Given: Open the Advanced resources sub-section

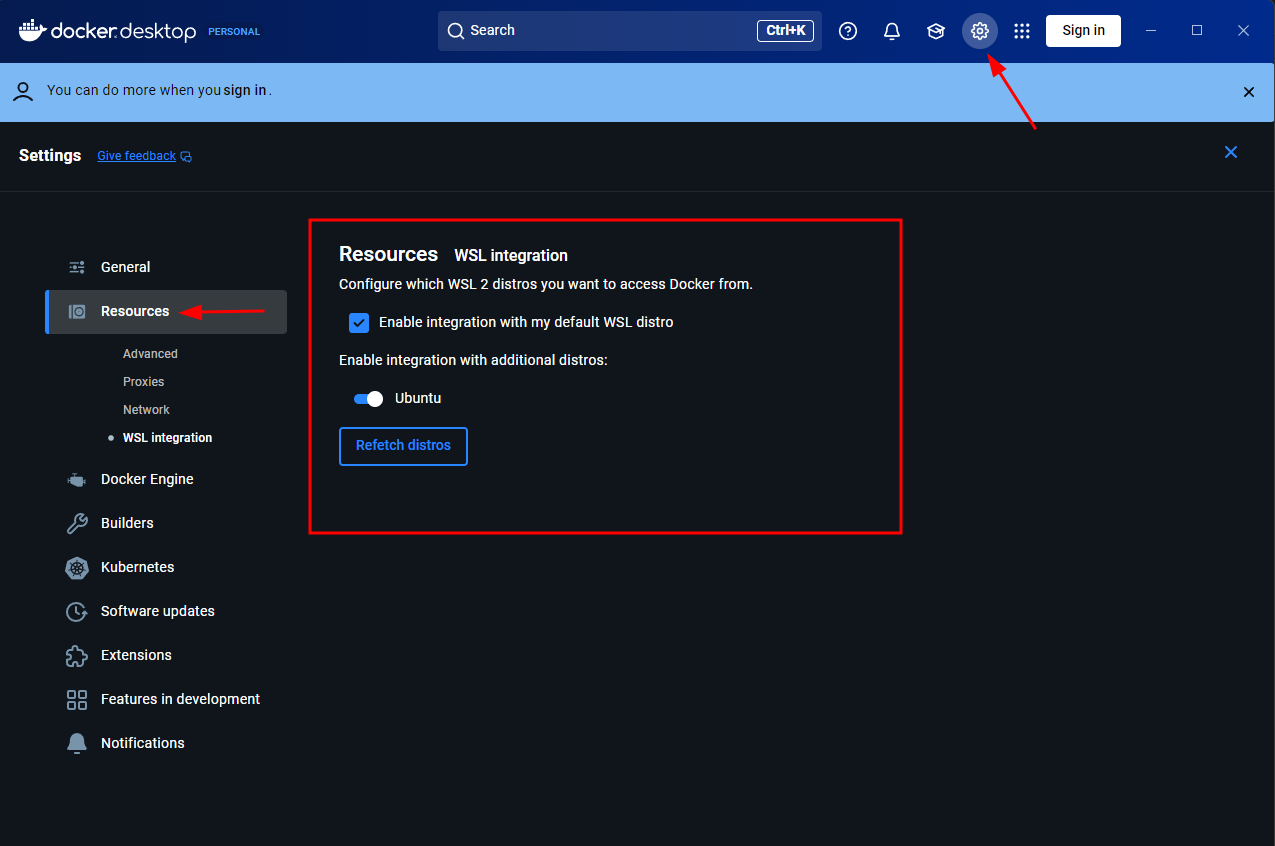Looking at the screenshot, I should 150,354.
